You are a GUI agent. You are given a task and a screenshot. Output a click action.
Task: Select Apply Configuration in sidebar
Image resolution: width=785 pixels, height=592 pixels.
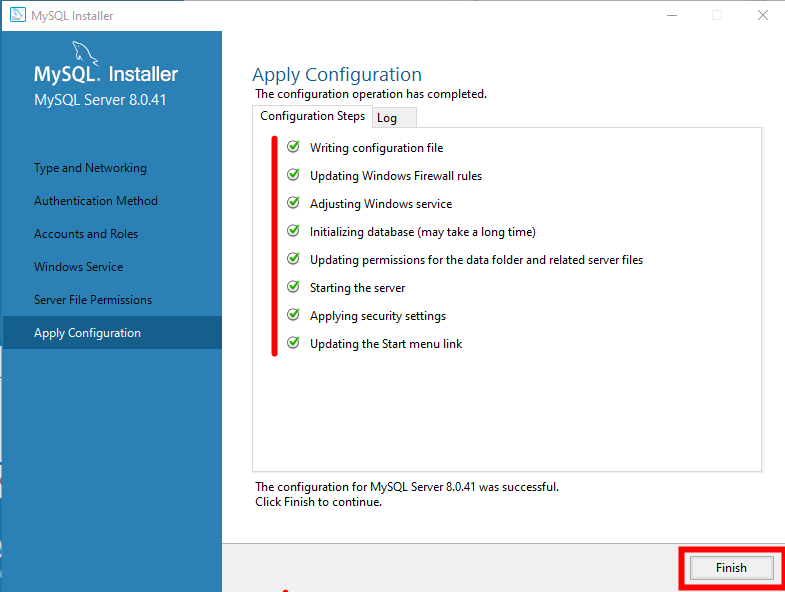[112, 333]
